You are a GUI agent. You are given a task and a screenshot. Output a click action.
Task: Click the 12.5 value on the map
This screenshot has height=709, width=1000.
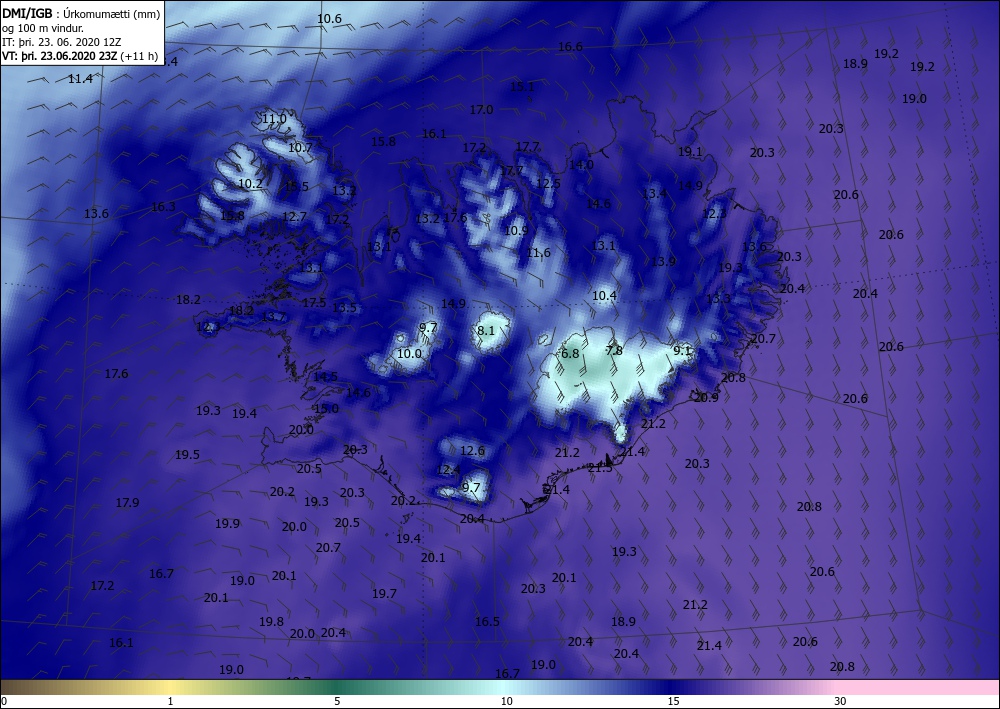click(x=548, y=183)
